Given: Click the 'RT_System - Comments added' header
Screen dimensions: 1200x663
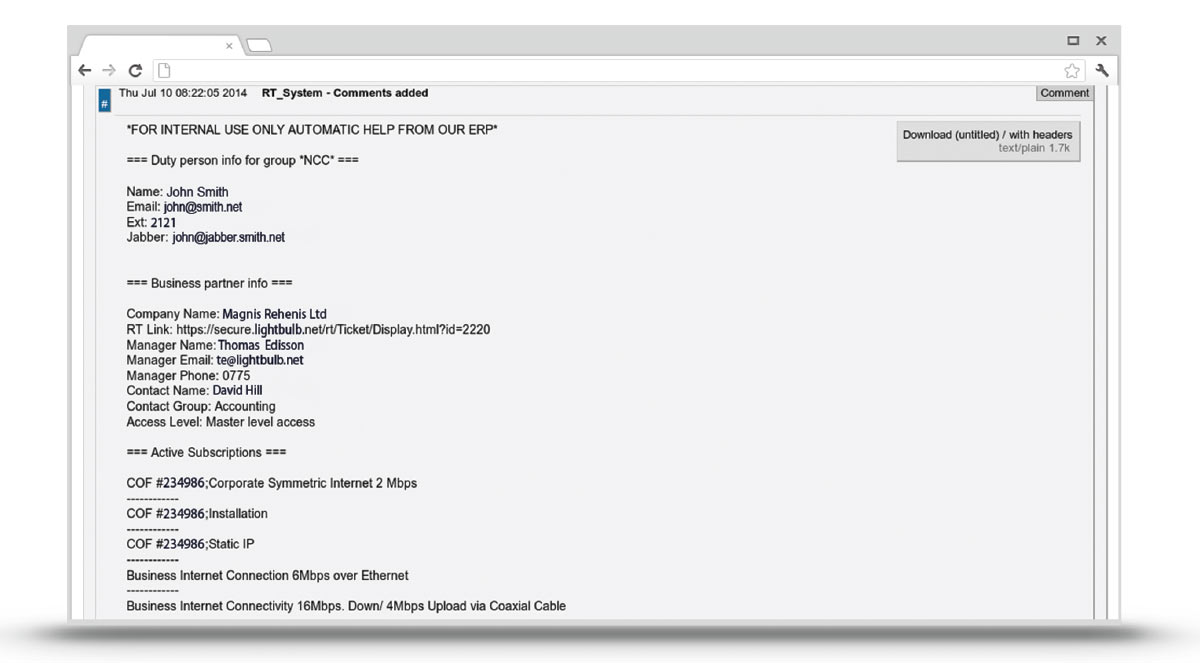Looking at the screenshot, I should 344,93.
